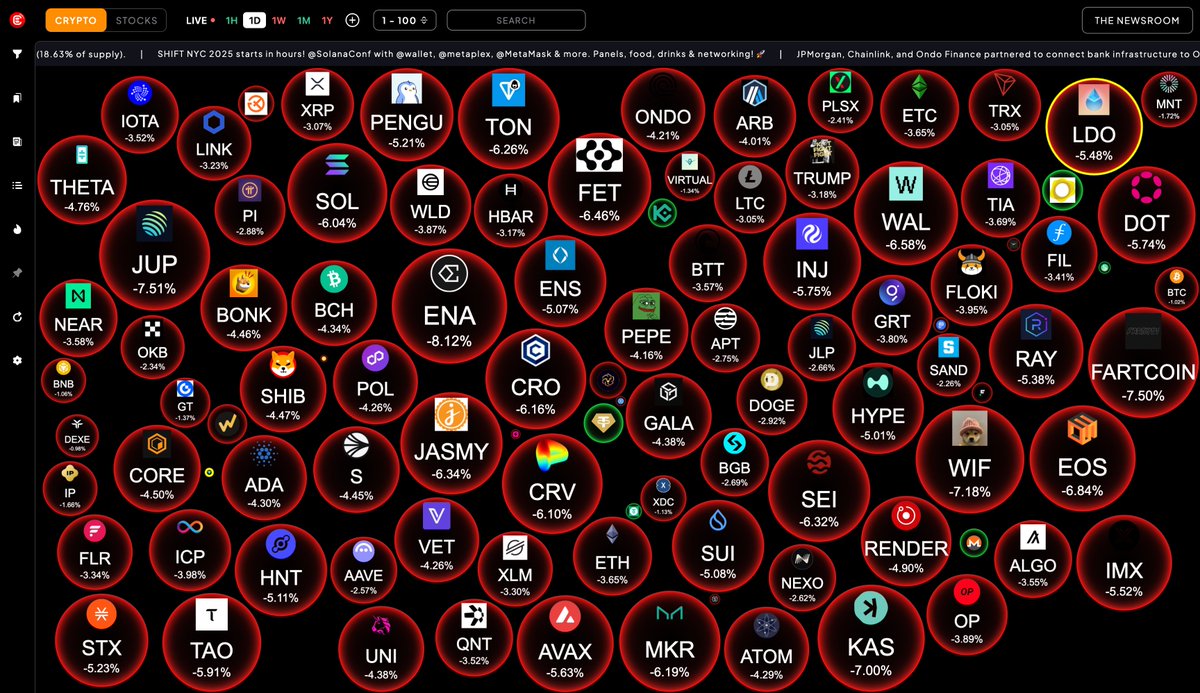
Task: Click the WAL -6.58% bubble
Action: coord(906,212)
